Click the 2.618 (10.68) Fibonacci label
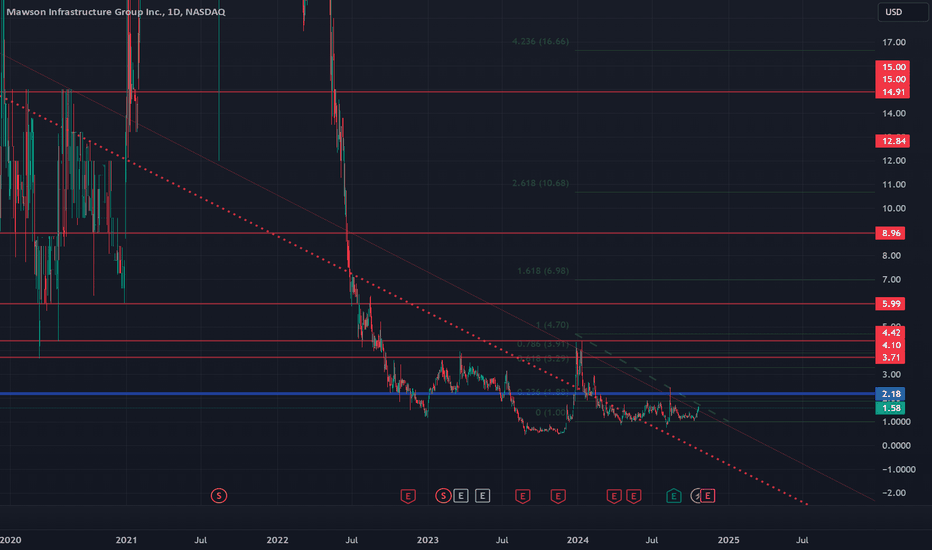Viewport: 932px width, 550px height. tap(540, 183)
